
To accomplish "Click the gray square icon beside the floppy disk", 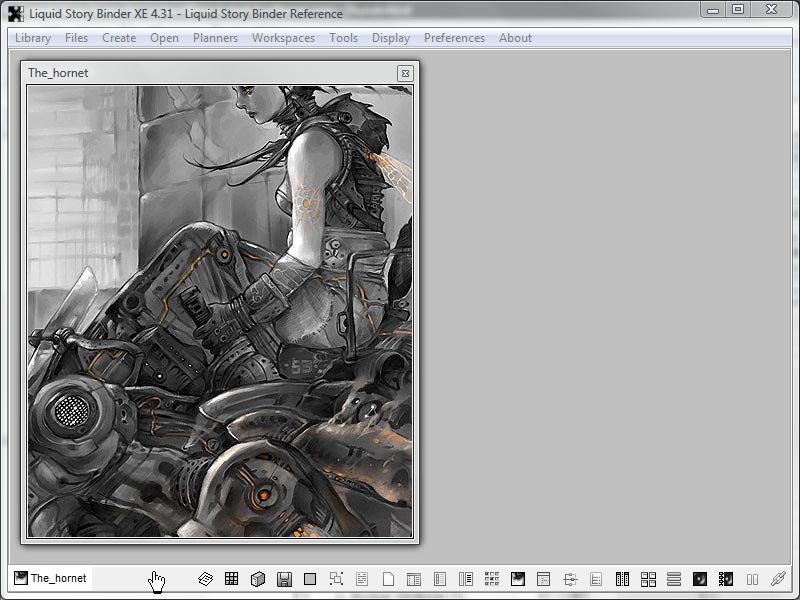I will (x=310, y=578).
